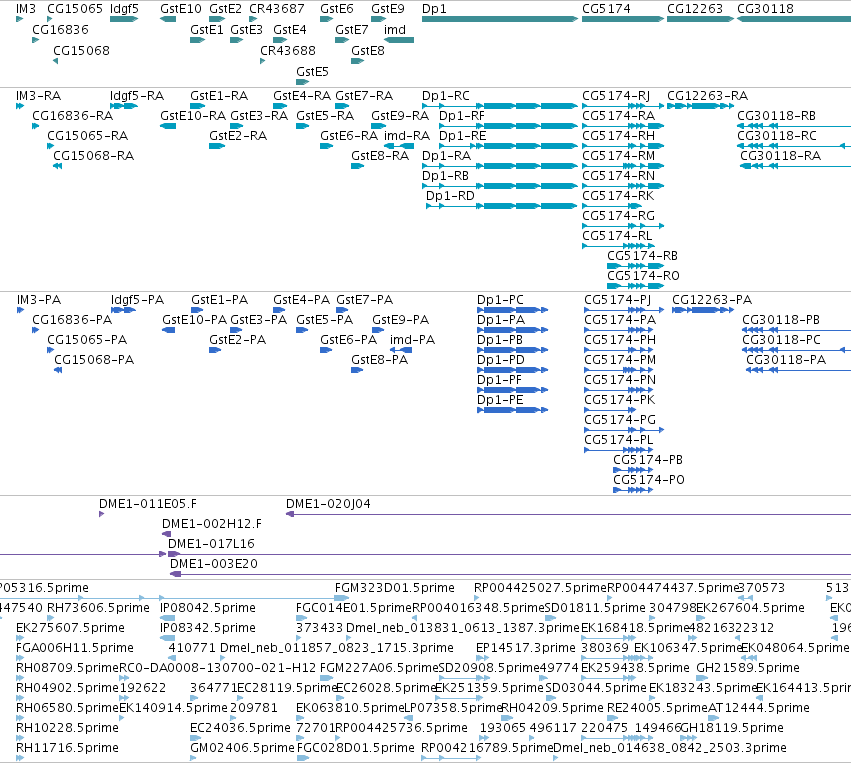
Task: Open the IP08042.5prime EST label
Action: pyautogui.click(x=208, y=608)
